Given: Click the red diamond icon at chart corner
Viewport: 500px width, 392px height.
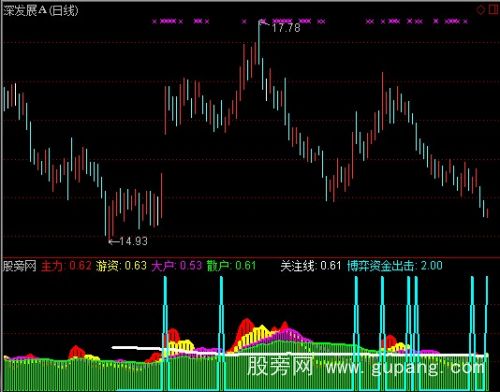Looking at the screenshot, I should pyautogui.click(x=481, y=10).
